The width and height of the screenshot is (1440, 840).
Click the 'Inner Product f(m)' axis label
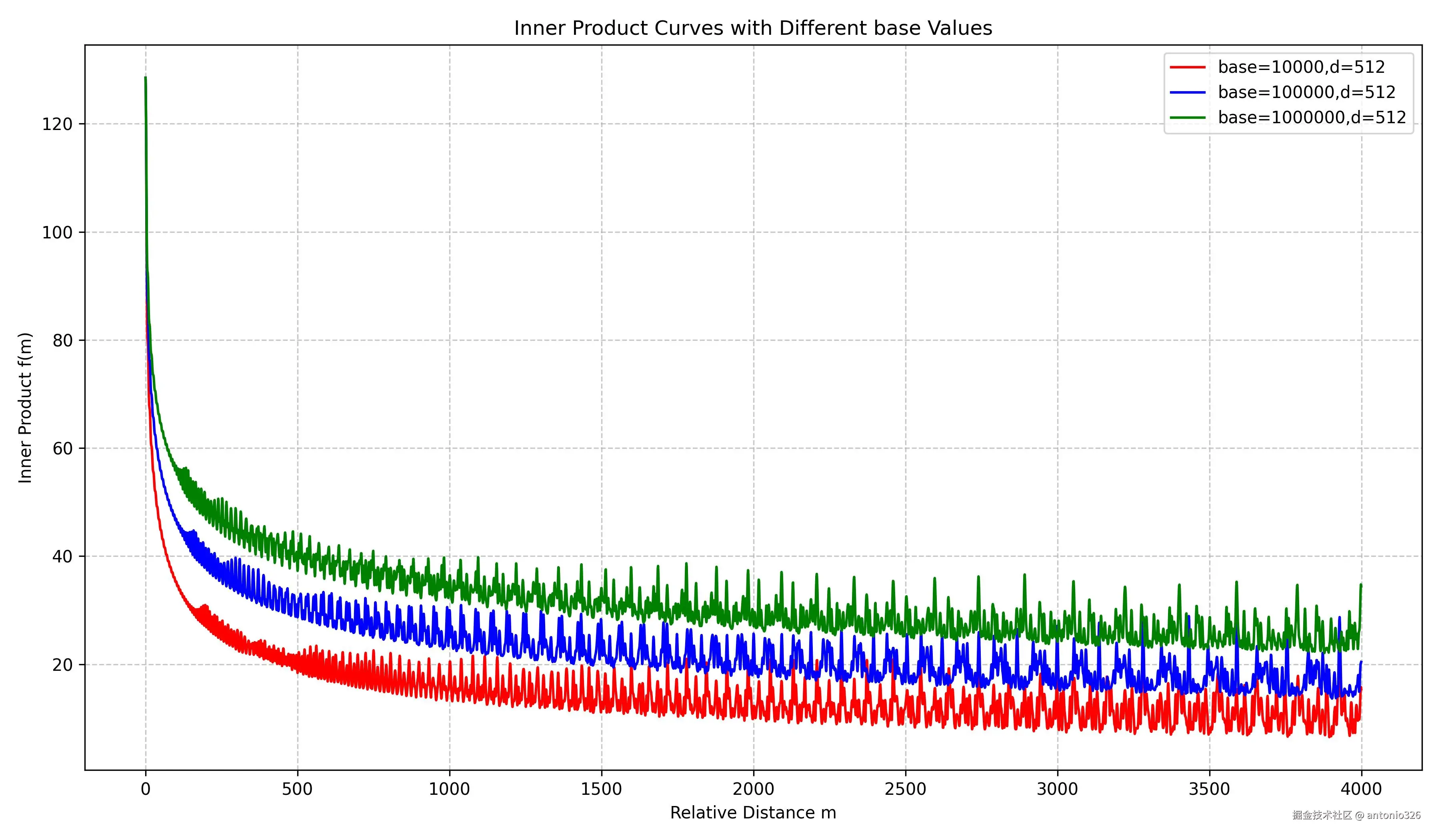[25, 408]
